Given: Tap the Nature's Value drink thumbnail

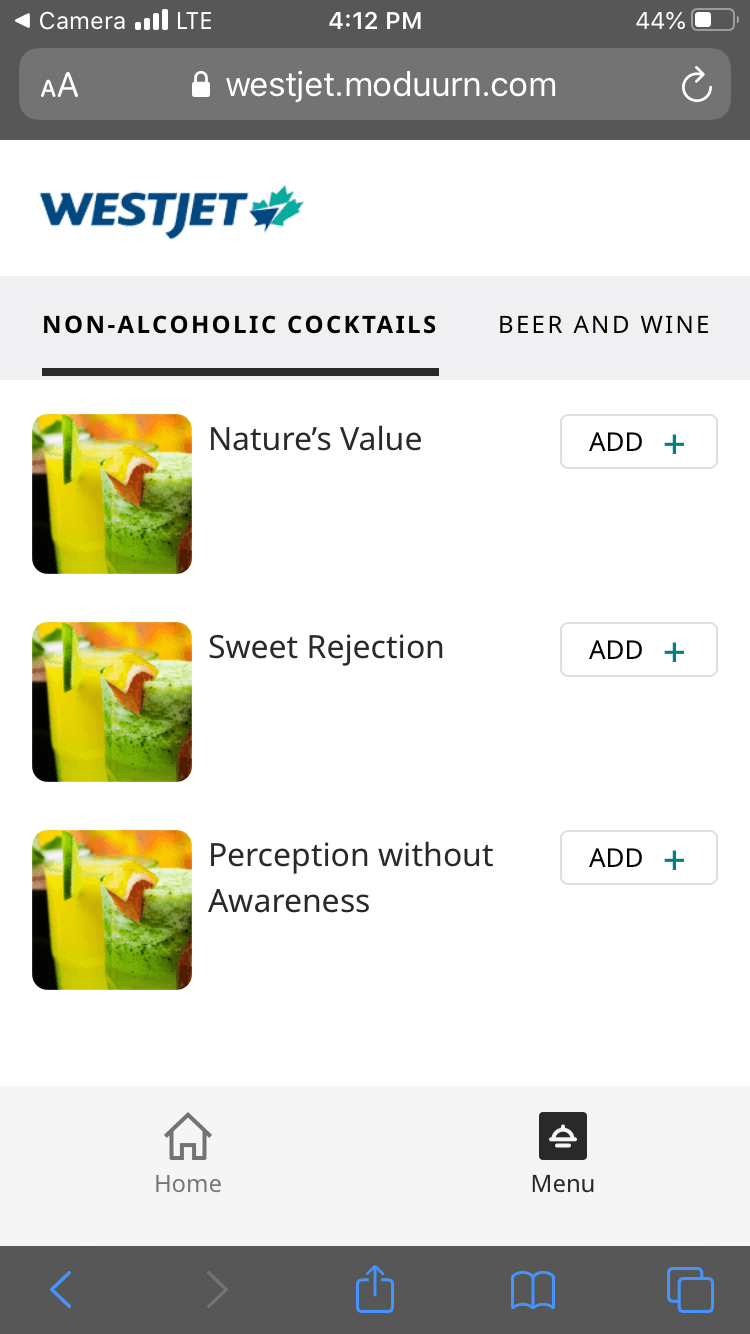Looking at the screenshot, I should (x=112, y=494).
